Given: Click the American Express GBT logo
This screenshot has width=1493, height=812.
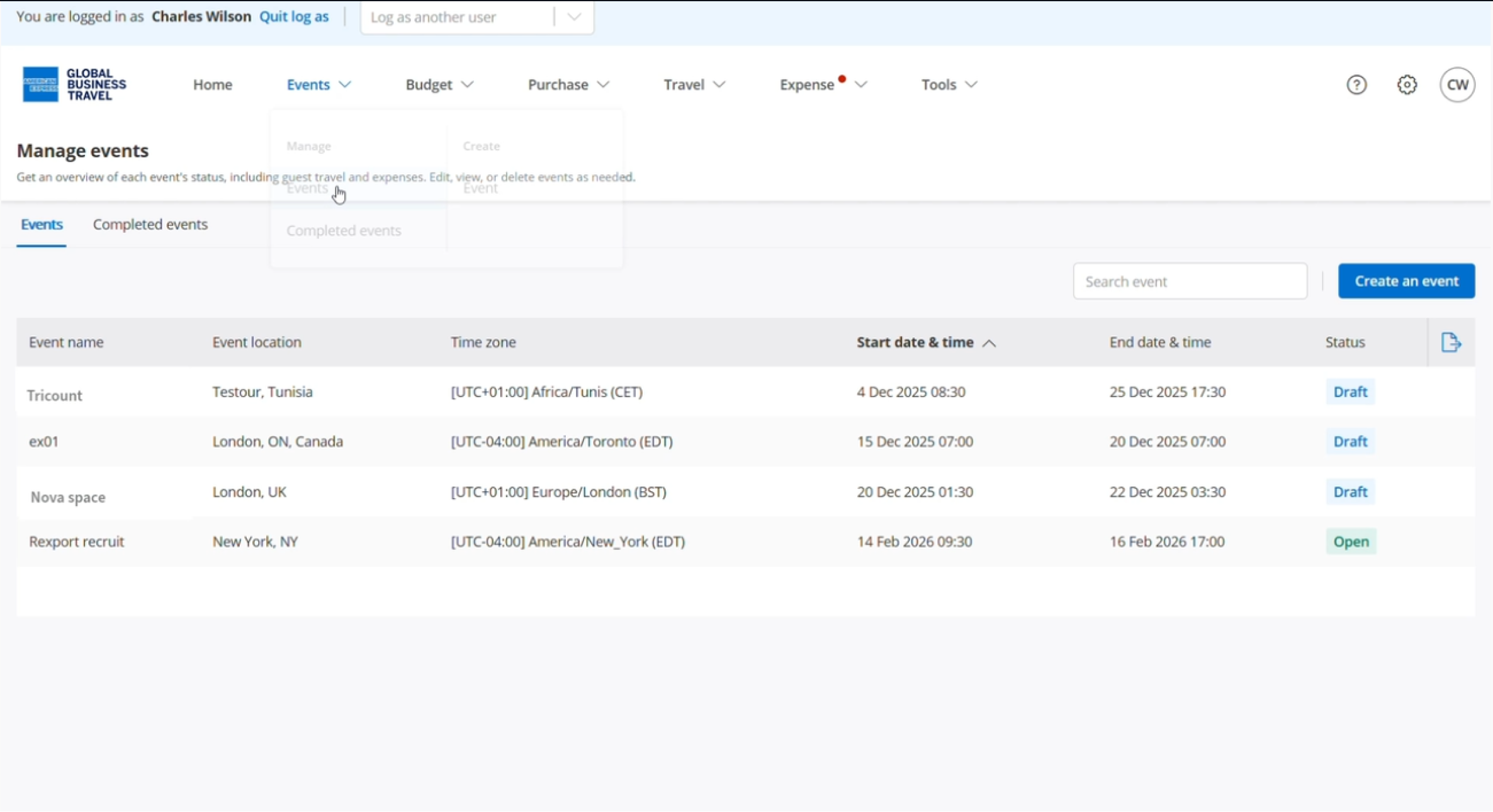Looking at the screenshot, I should pos(74,84).
